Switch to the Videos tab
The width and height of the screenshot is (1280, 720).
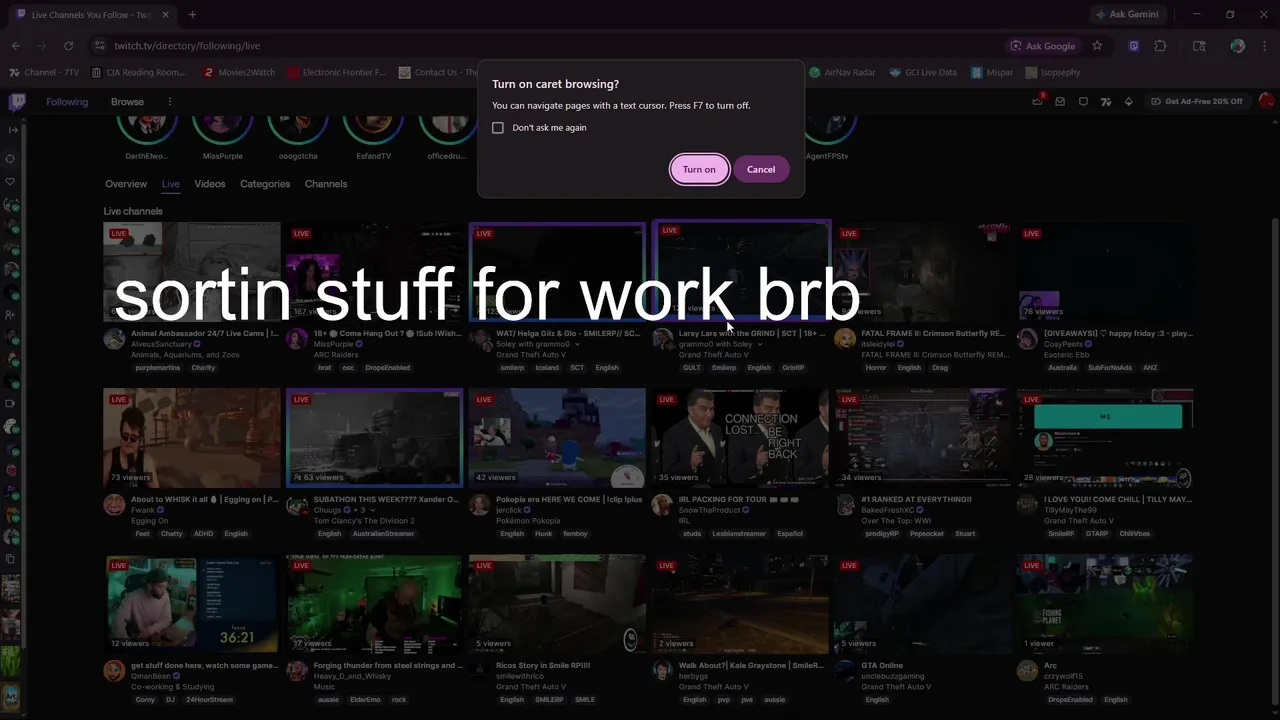(210, 184)
